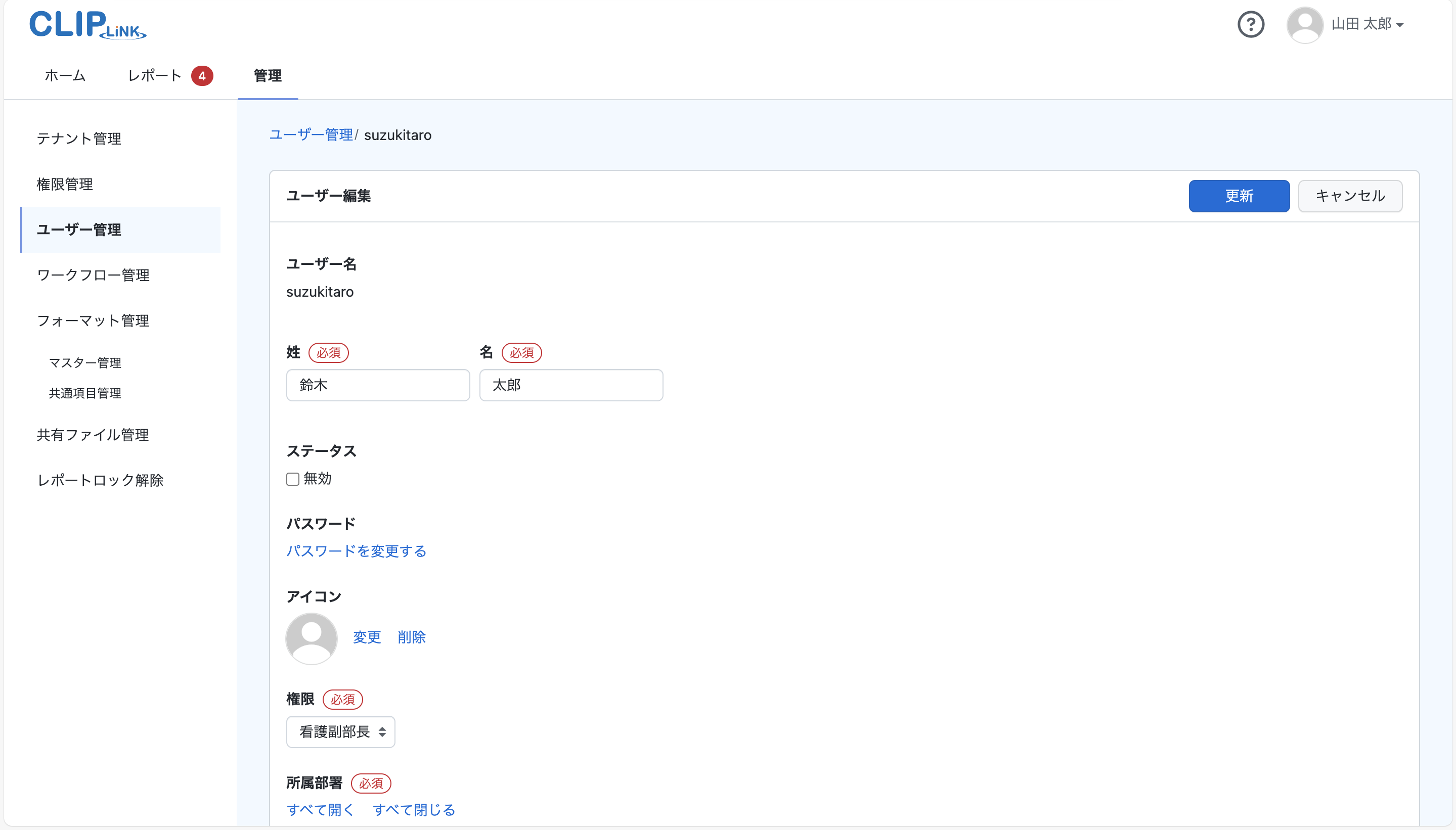Click the user avatar placeholder under アイコン
Image resolution: width=1456 pixels, height=830 pixels.
tap(312, 638)
